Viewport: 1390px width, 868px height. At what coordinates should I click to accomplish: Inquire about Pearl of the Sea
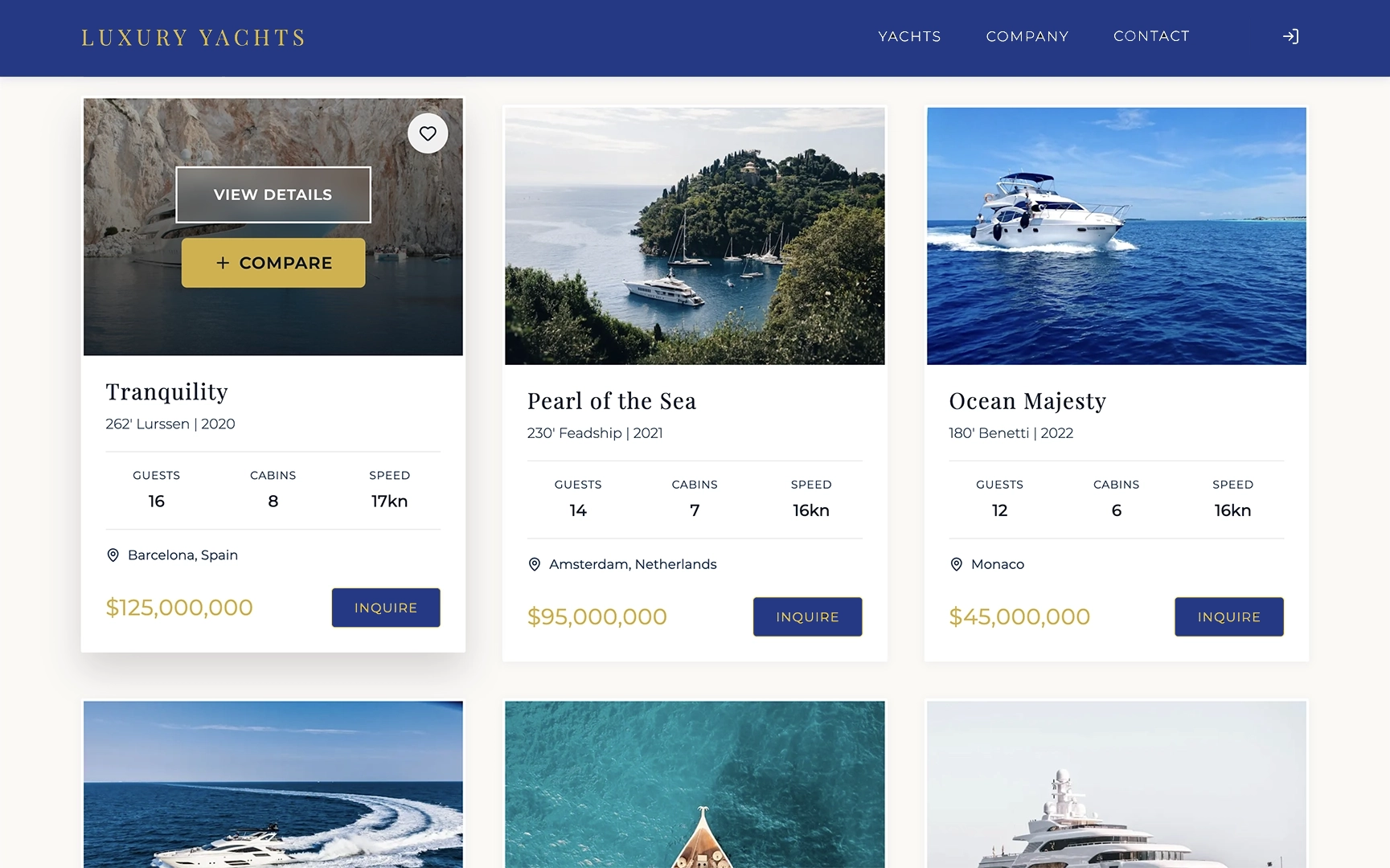[x=807, y=616]
